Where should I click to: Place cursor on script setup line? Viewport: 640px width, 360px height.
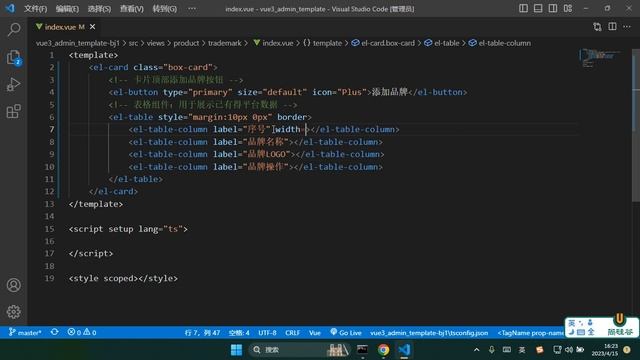coord(128,229)
